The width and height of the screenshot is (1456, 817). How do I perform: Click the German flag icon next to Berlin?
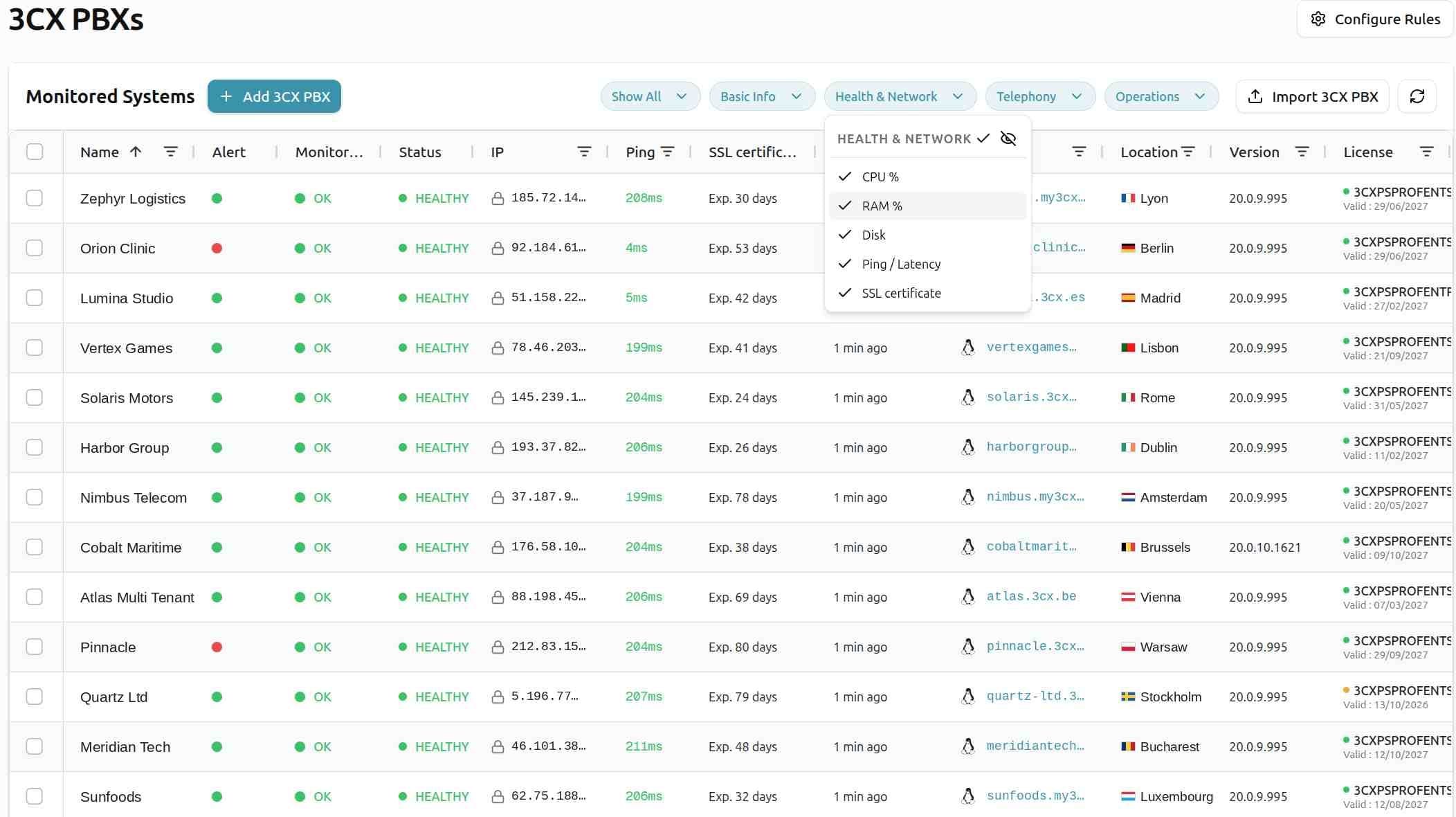click(1128, 248)
